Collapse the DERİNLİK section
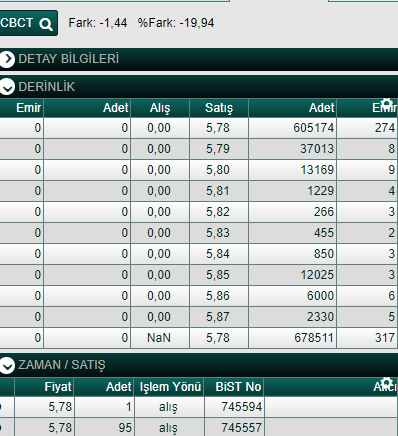398x436 pixels. click(x=7, y=87)
